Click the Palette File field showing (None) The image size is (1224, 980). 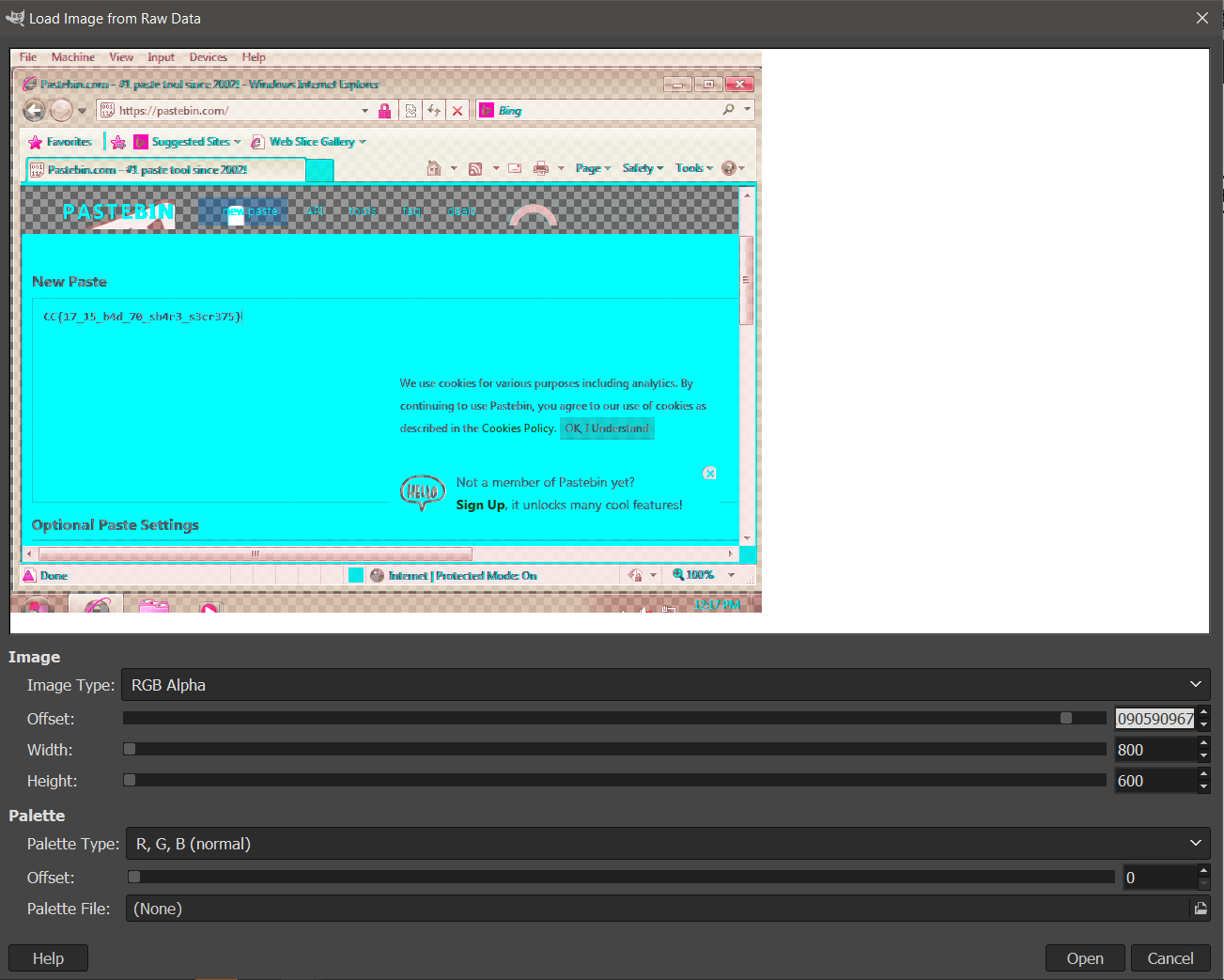(x=658, y=909)
